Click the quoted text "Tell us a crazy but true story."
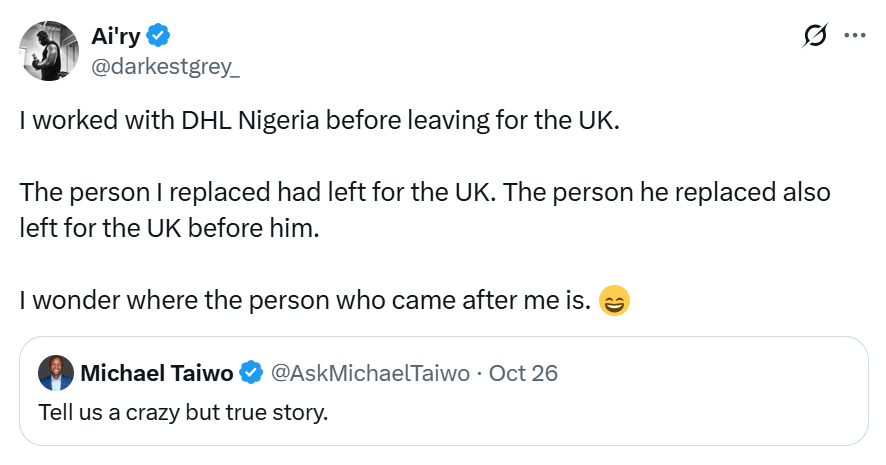The width and height of the screenshot is (886, 465). [183, 411]
